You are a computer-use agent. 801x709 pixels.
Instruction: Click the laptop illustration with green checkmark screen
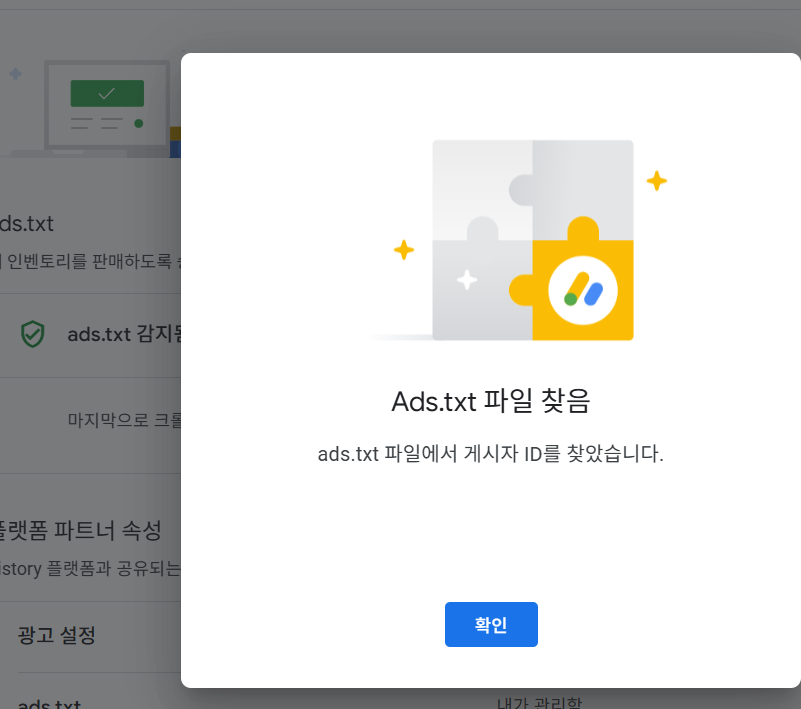(107, 105)
